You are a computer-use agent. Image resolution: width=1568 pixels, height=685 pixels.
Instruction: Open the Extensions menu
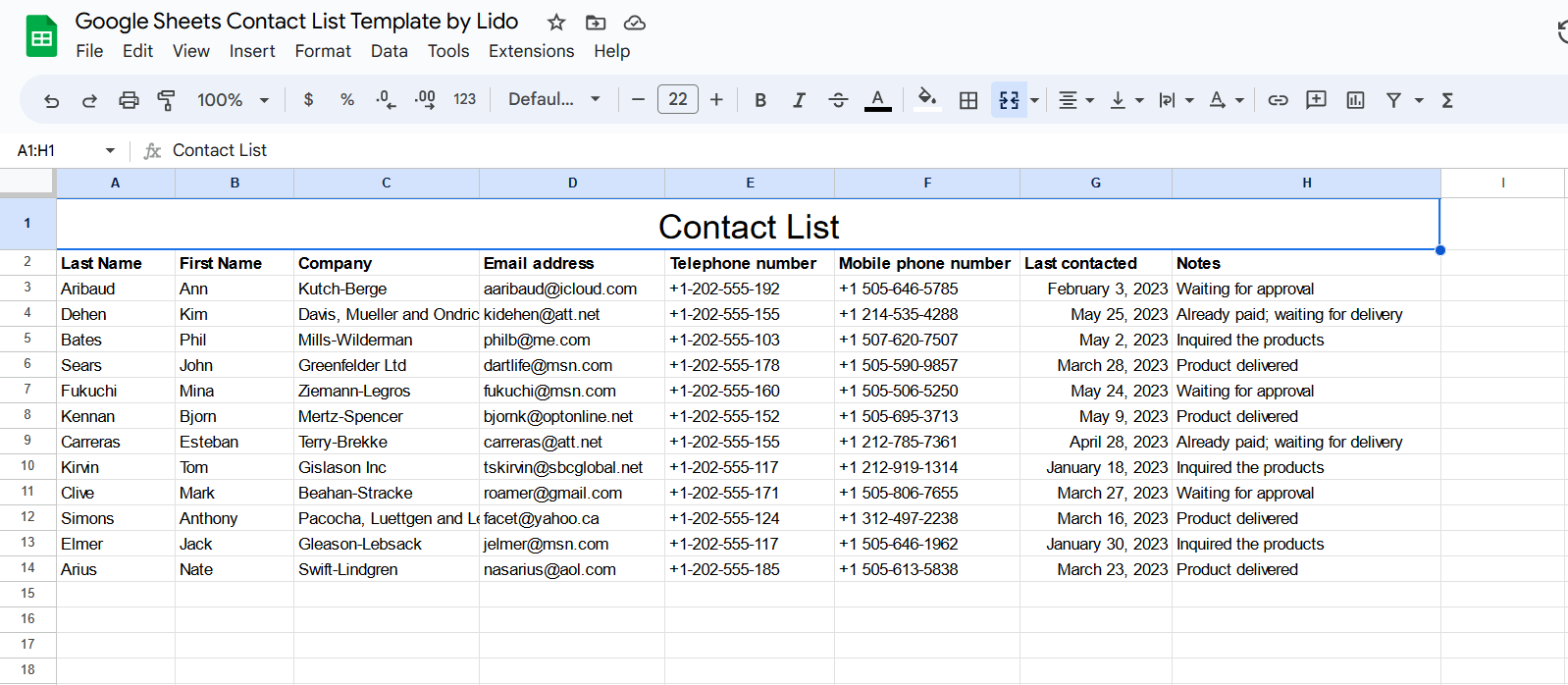[x=531, y=51]
